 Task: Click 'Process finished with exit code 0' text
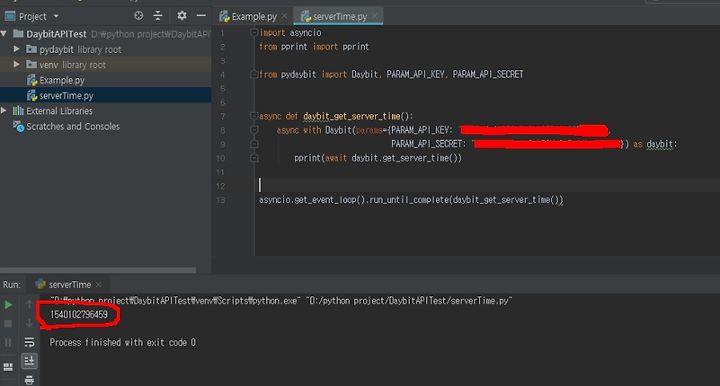[x=123, y=342]
